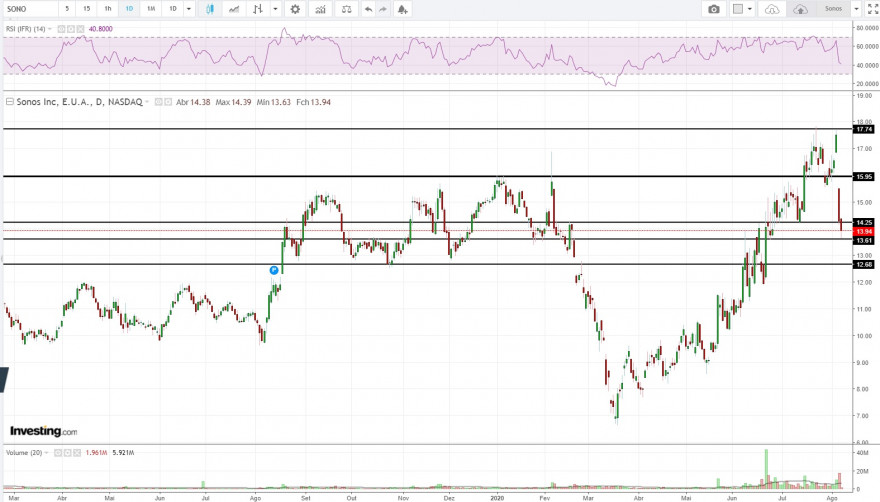880x502 pixels.
Task: Select the 14.25 horizontal line label
Action: pyautogui.click(x=864, y=222)
